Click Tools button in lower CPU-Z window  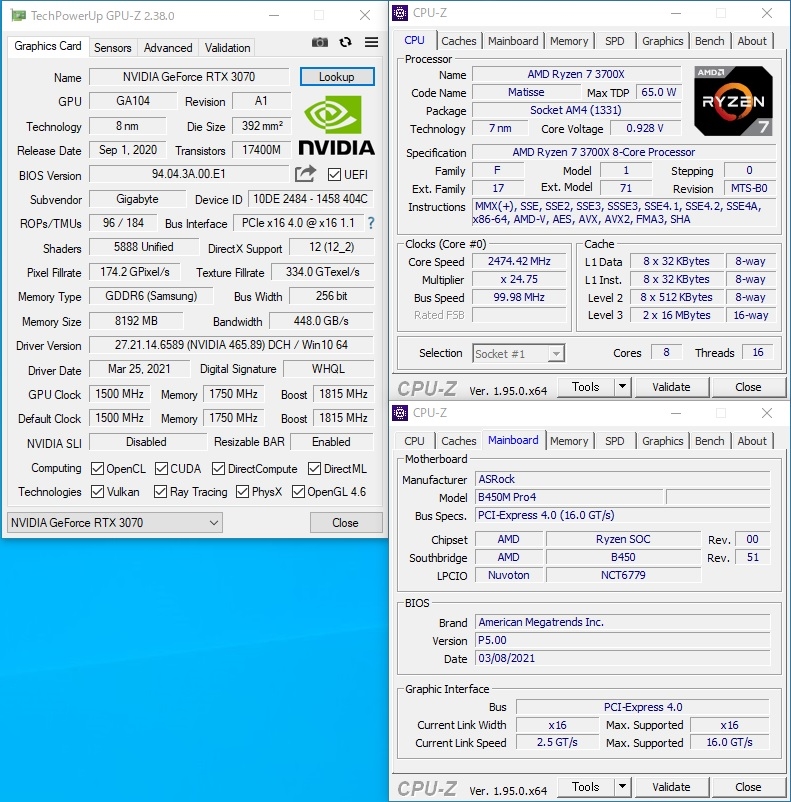(586, 787)
